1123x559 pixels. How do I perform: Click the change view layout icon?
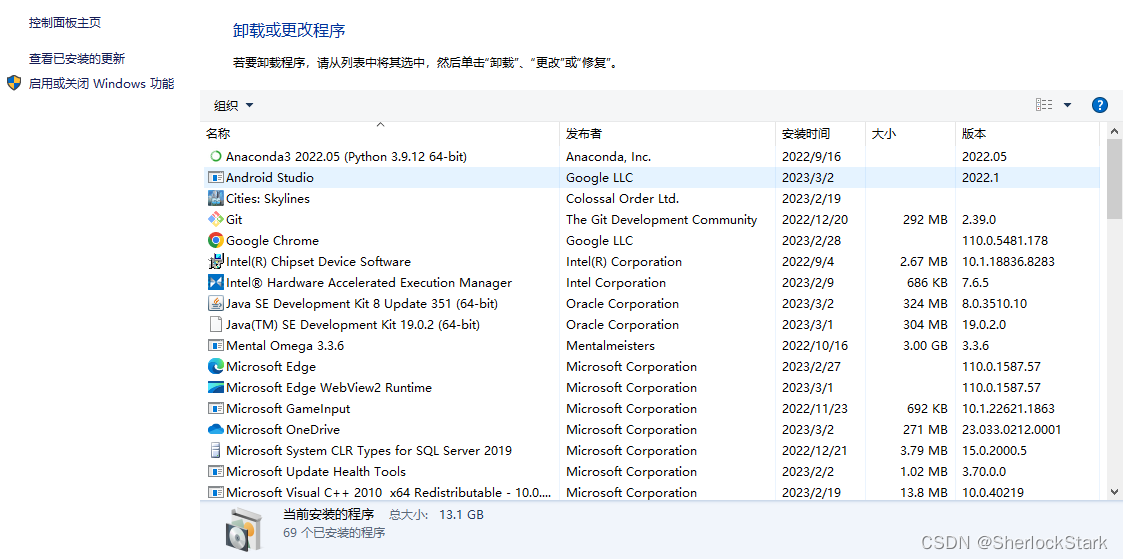[1044, 105]
